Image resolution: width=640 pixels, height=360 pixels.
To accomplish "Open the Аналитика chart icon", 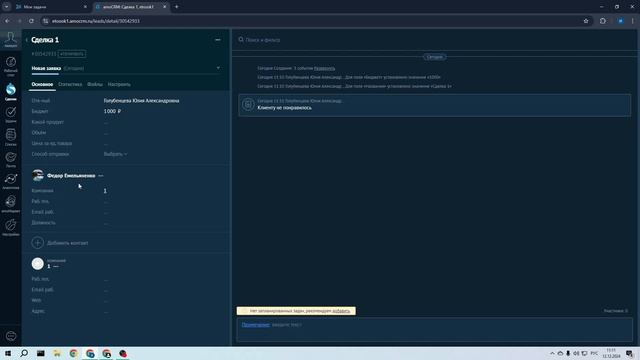I will [11, 179].
